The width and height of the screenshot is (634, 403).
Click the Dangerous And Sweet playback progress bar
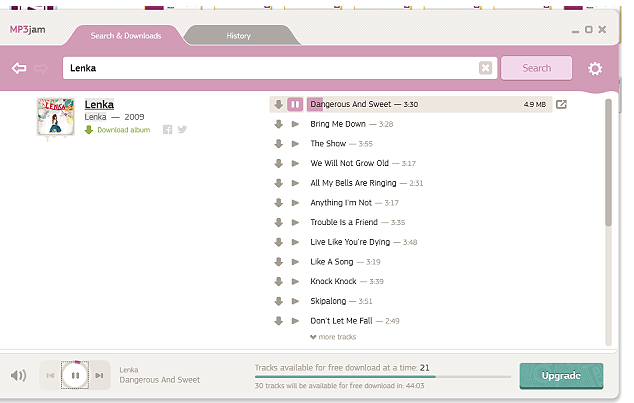coord(429,104)
